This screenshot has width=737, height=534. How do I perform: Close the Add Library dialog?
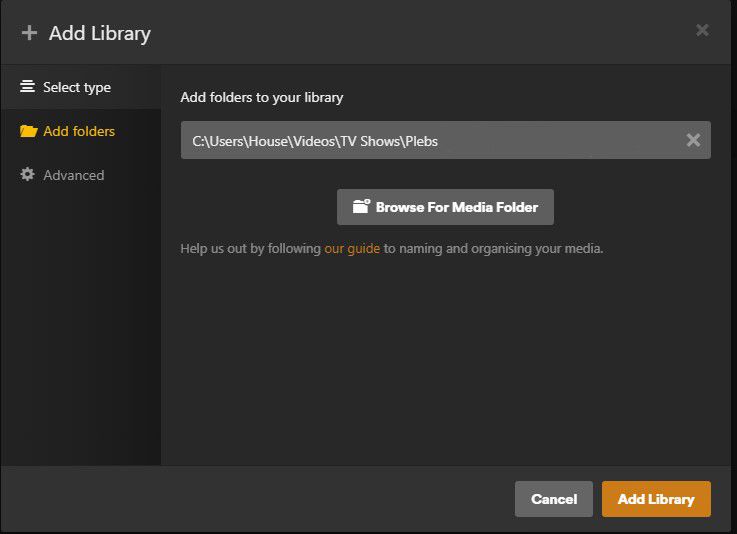pos(702,30)
